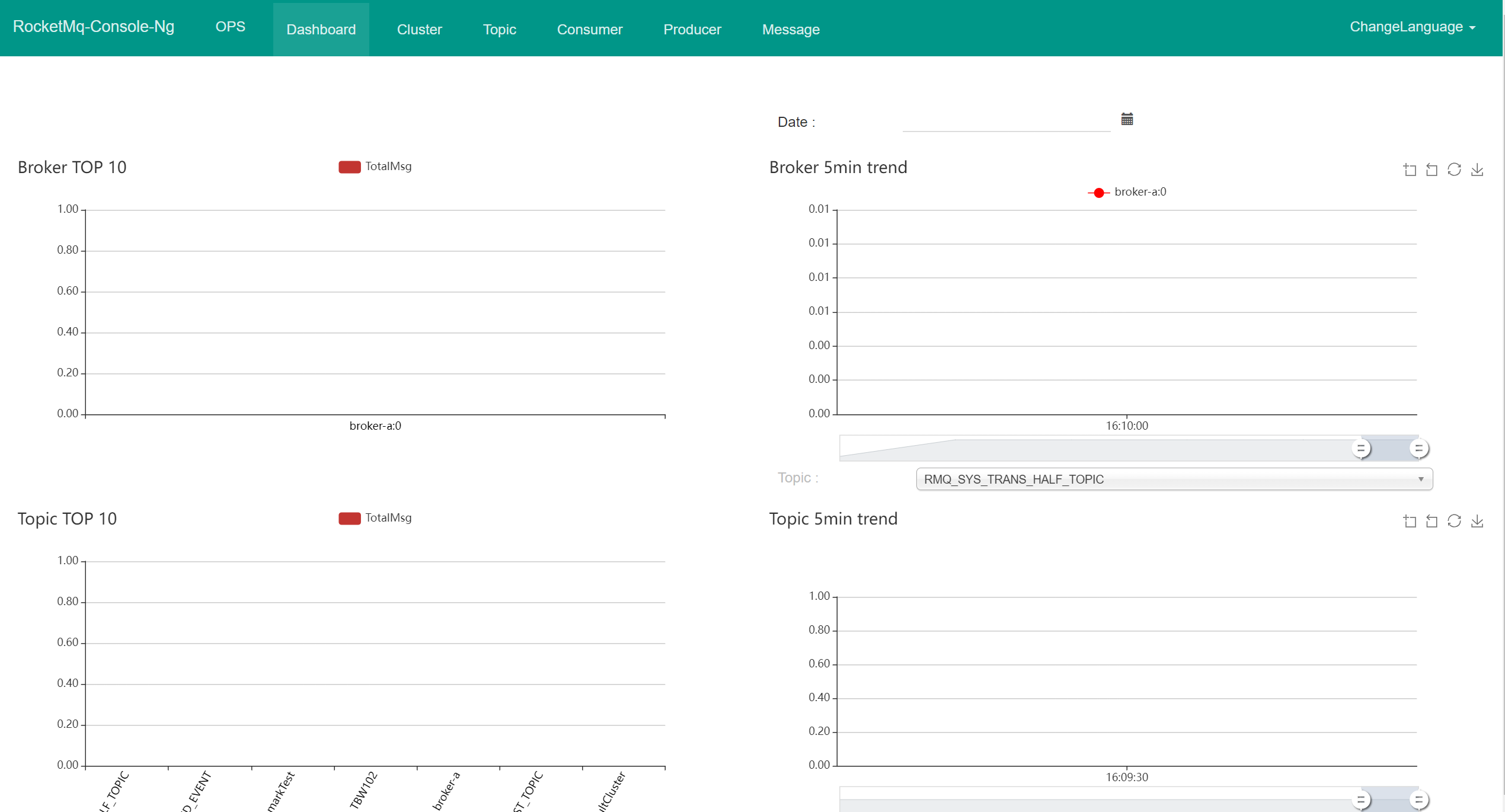Click the Date : label
The image size is (1505, 812).
(x=796, y=122)
